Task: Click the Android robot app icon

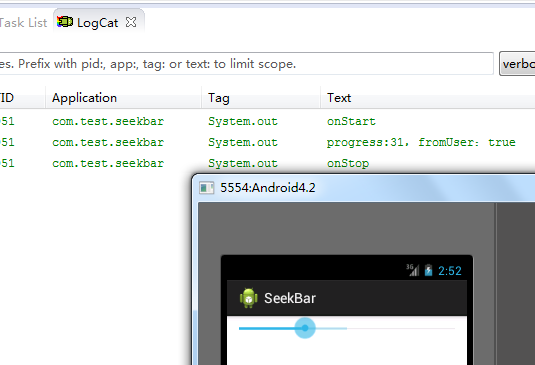Action: pyautogui.click(x=249, y=298)
